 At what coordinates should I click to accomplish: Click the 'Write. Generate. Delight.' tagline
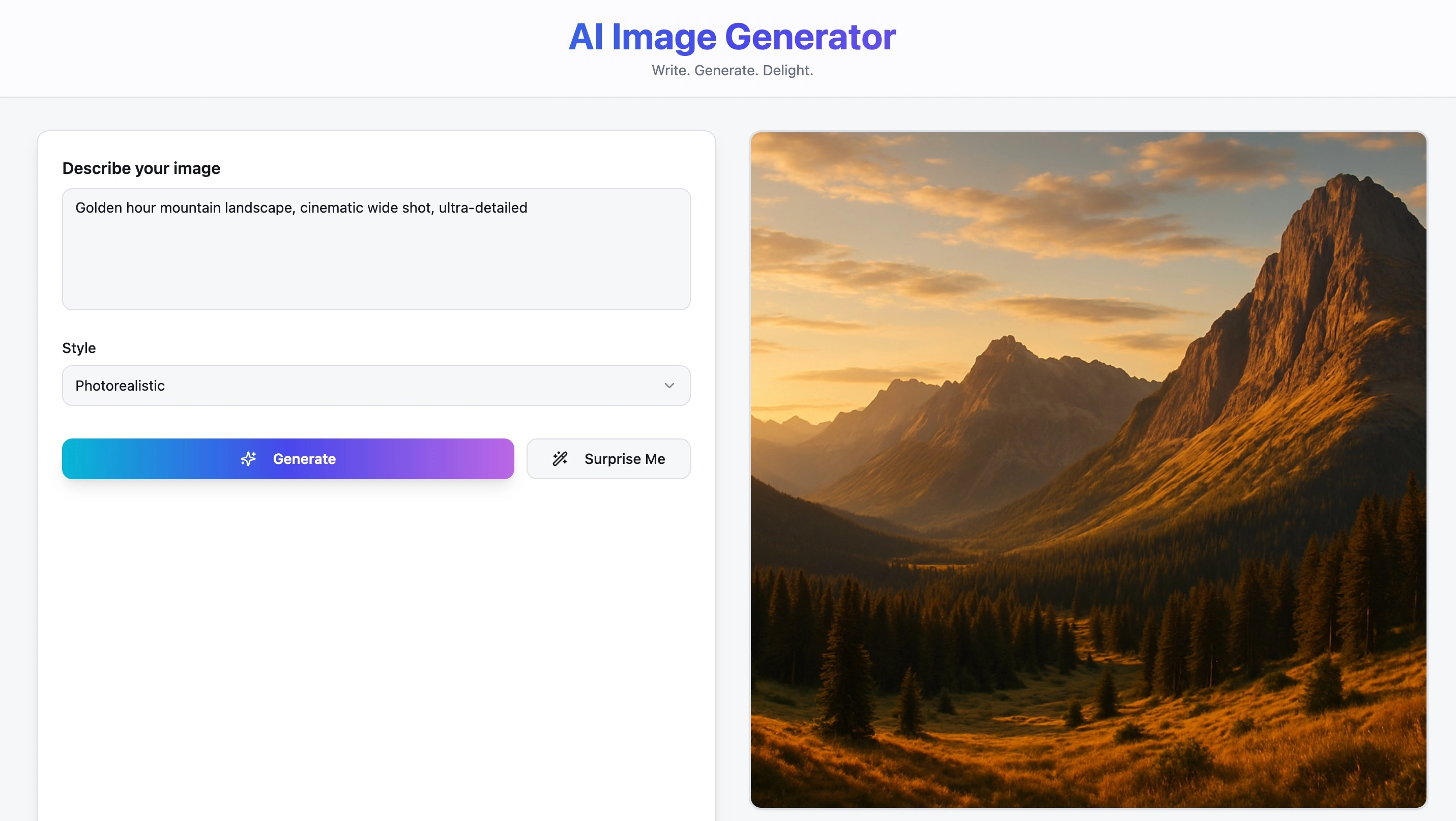(732, 71)
